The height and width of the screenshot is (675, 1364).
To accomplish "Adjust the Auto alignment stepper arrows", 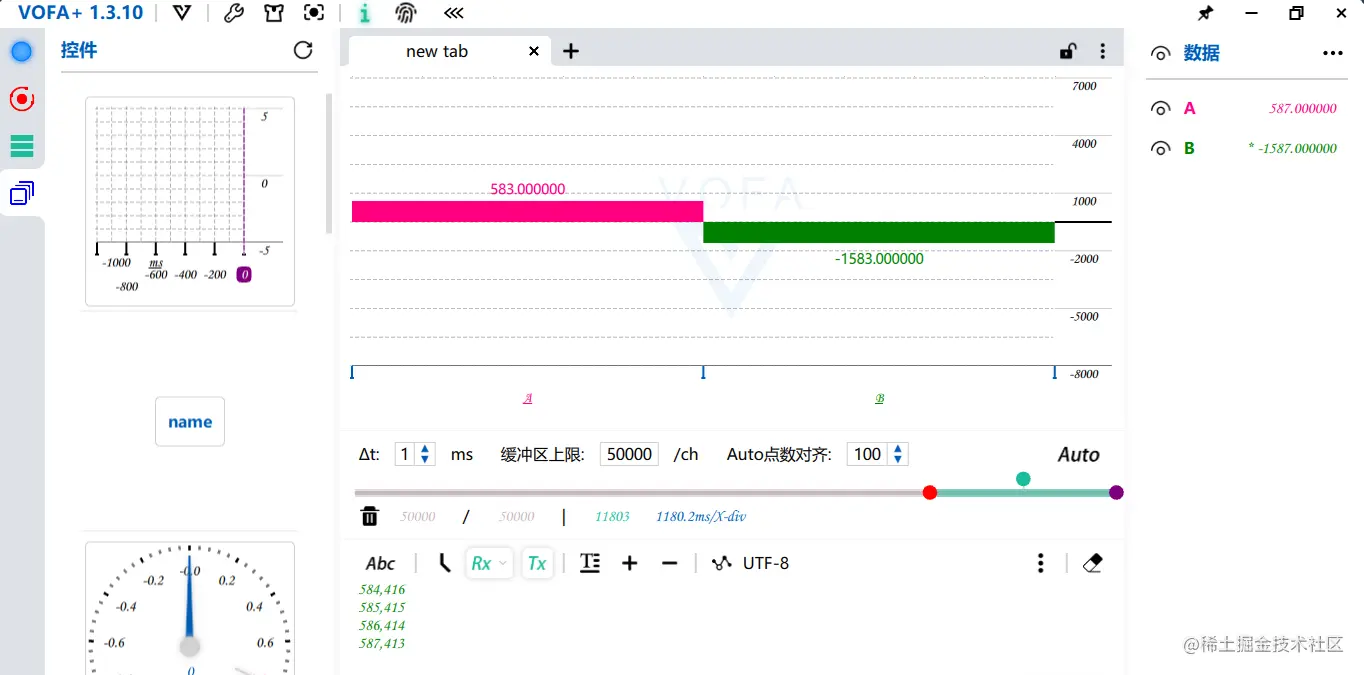I will (x=898, y=454).
